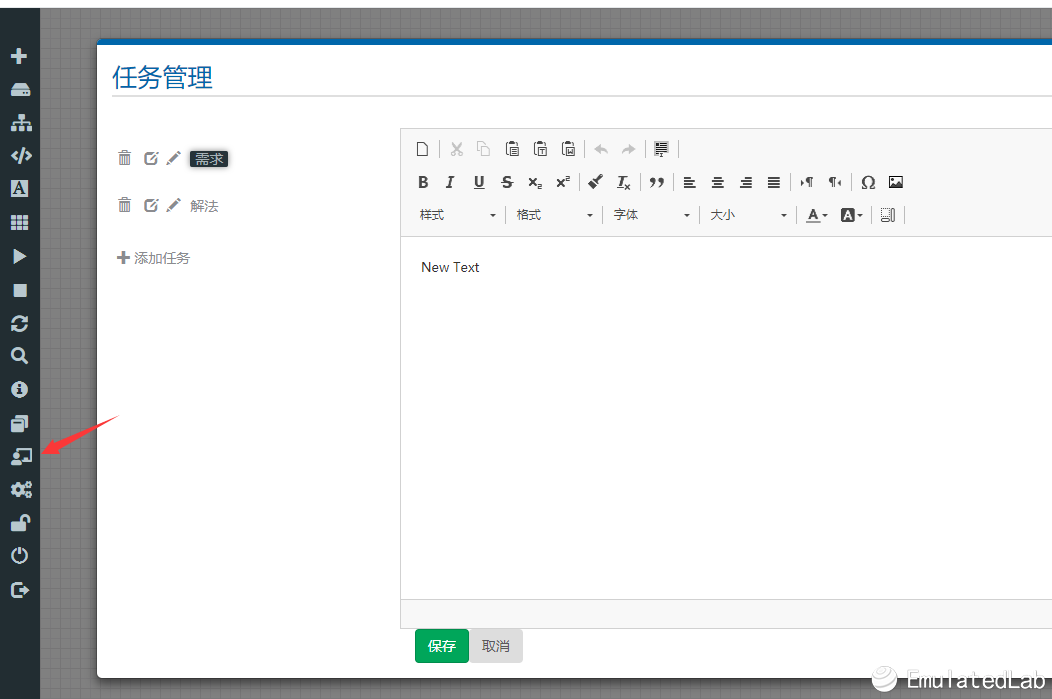Toggle subscript formatting
Screen dimensions: 1052x699
535,182
